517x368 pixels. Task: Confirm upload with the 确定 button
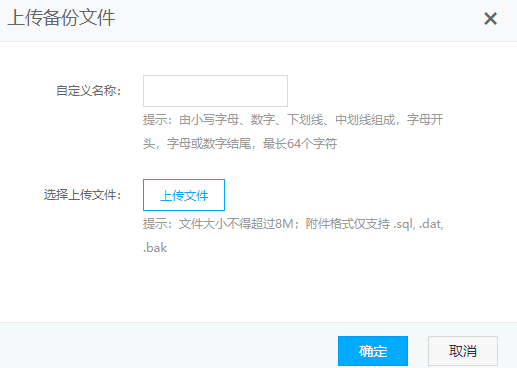[x=373, y=351]
